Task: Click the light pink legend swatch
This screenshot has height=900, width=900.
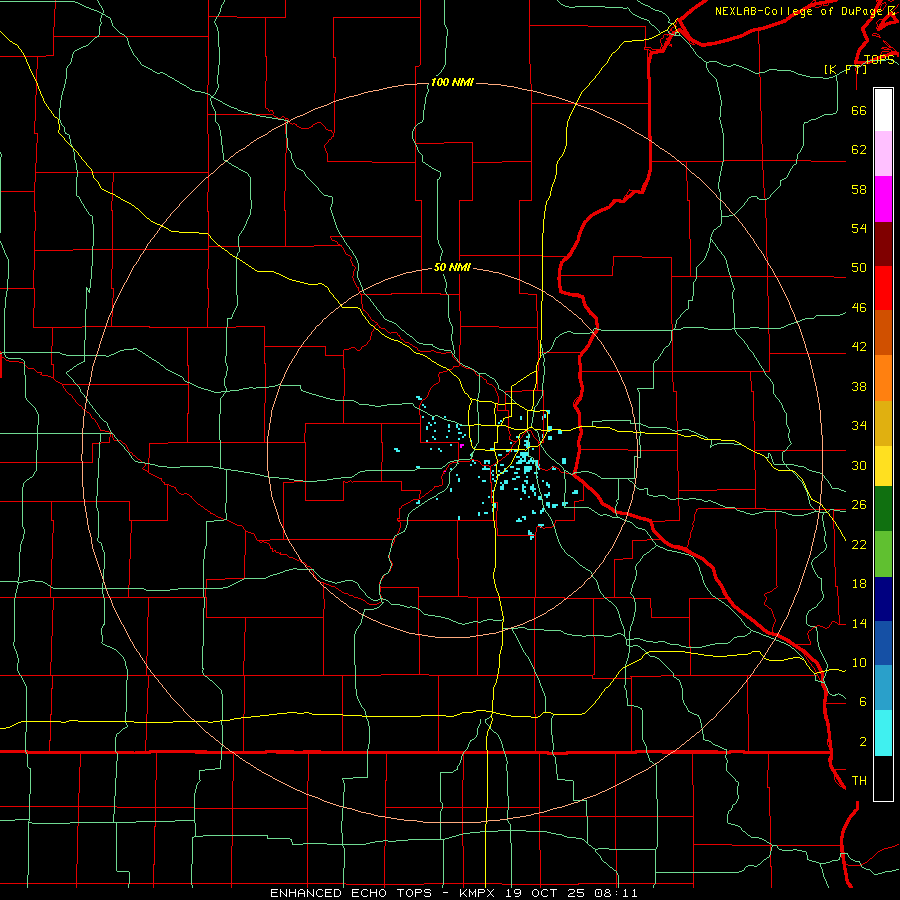Action: [x=883, y=154]
